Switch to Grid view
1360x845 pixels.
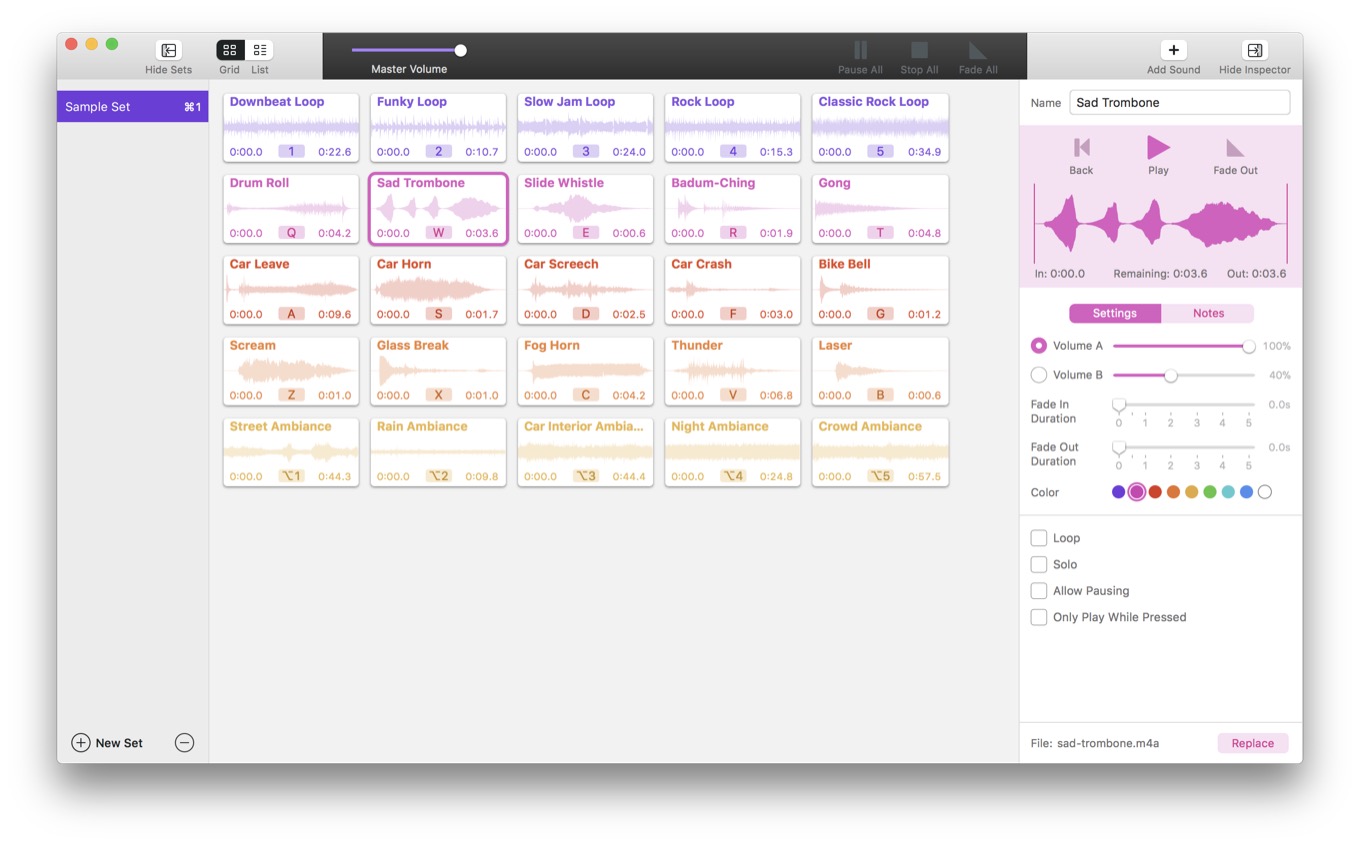(229, 50)
